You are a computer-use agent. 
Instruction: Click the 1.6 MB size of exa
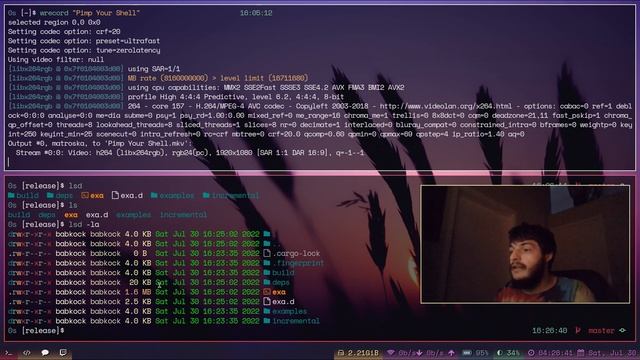(138, 292)
